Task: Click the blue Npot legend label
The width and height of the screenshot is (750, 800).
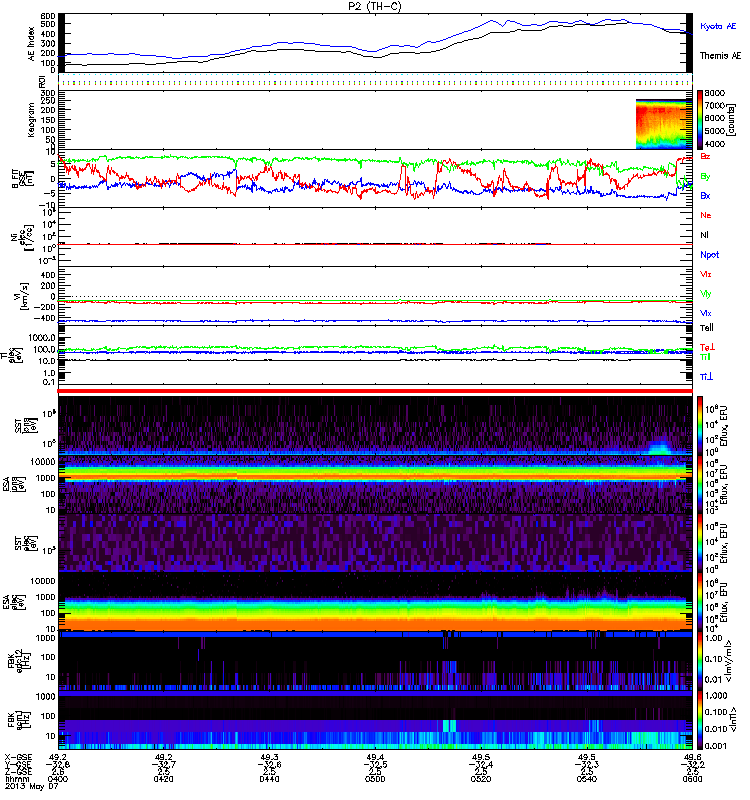Action: [x=708, y=254]
